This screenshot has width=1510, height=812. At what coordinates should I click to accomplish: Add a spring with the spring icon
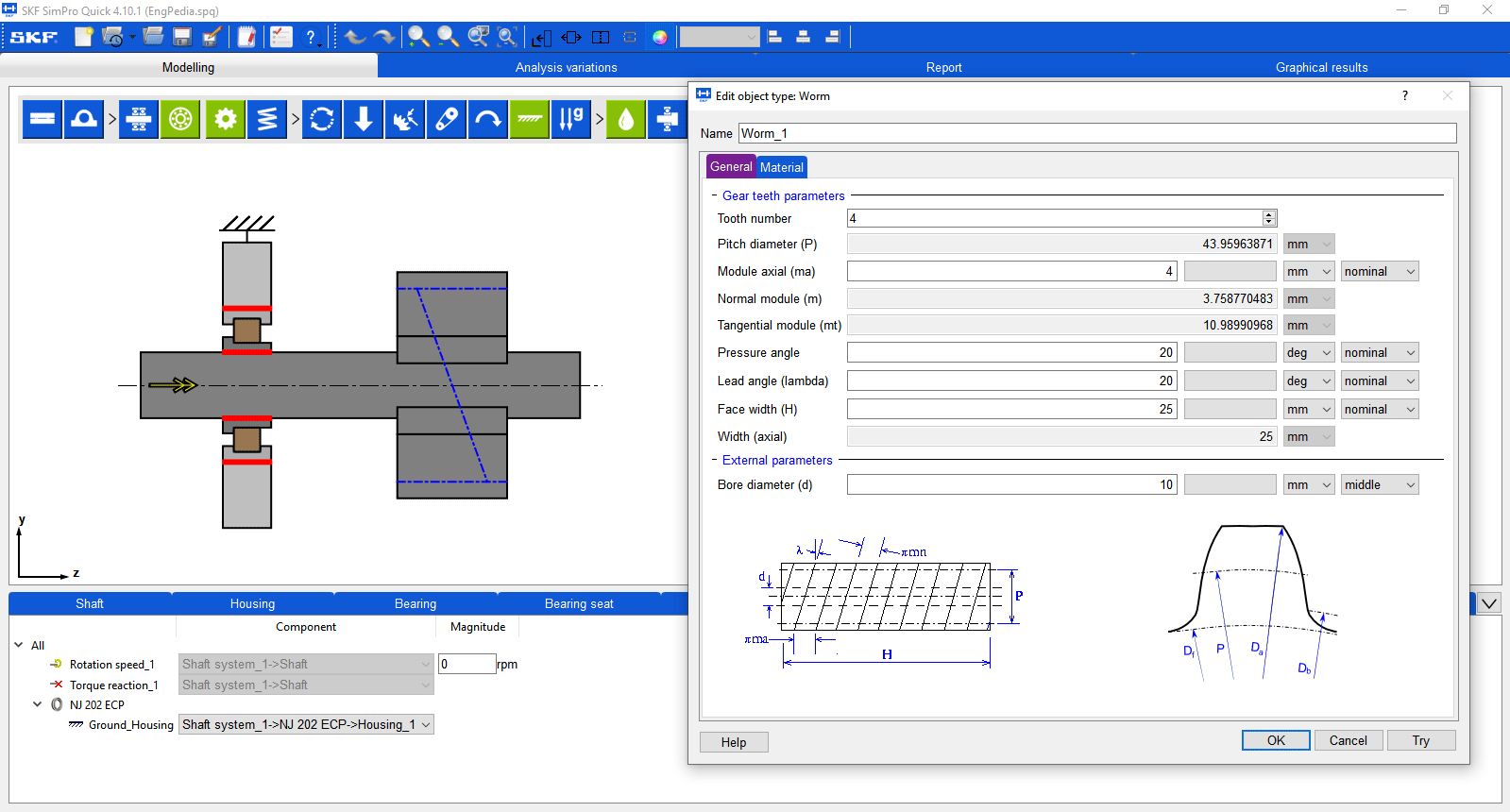[267, 119]
